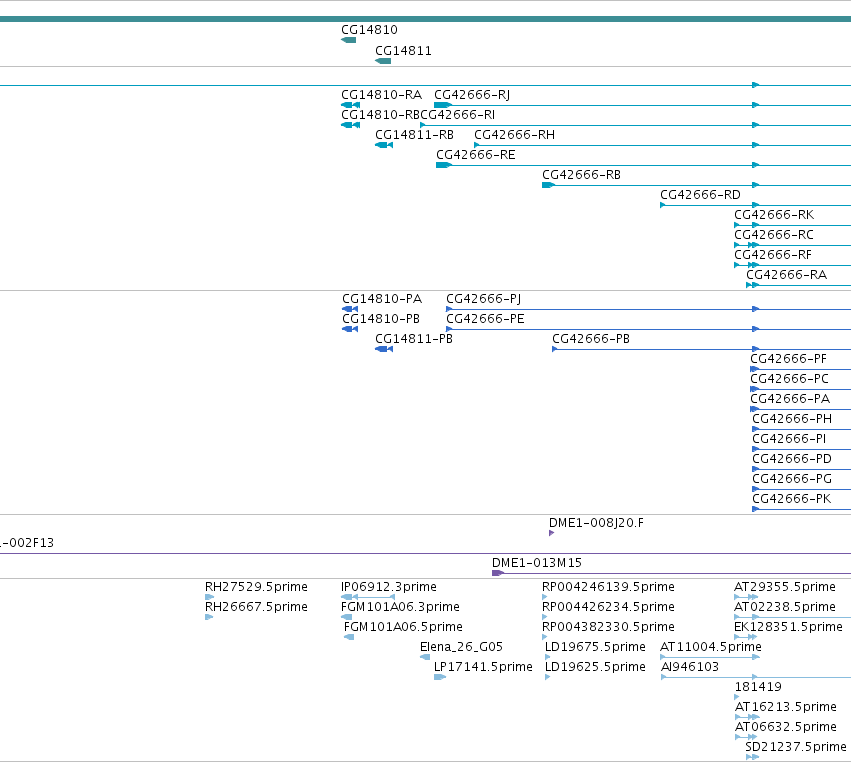The height and width of the screenshot is (762, 851).
Task: Select EST AT29355.5prime
Action: click(784, 587)
